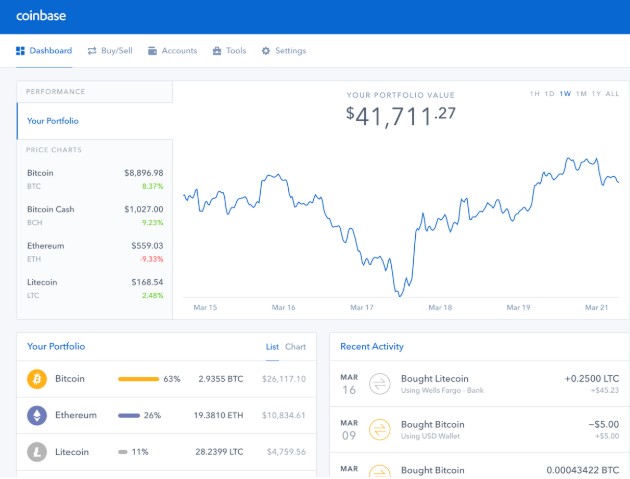Screen dimensions: 630x479
Task: Open the Accounts tab
Action: tap(172, 51)
